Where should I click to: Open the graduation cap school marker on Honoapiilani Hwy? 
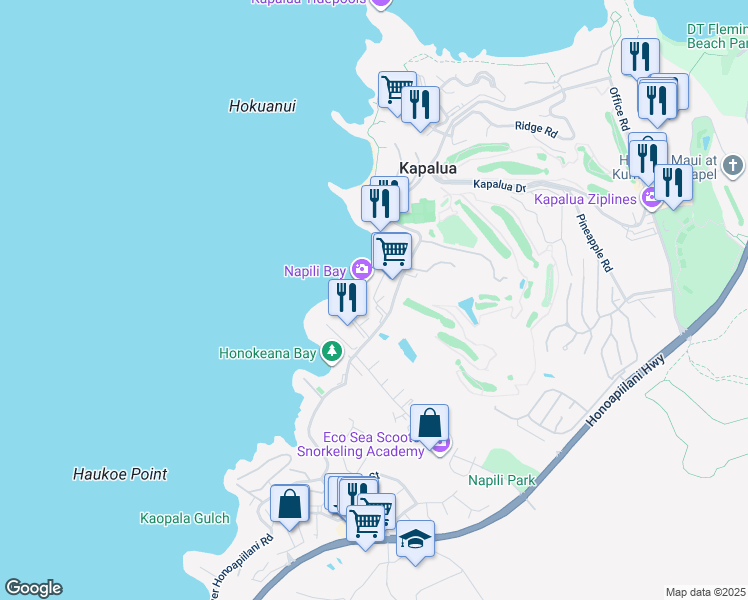[415, 538]
